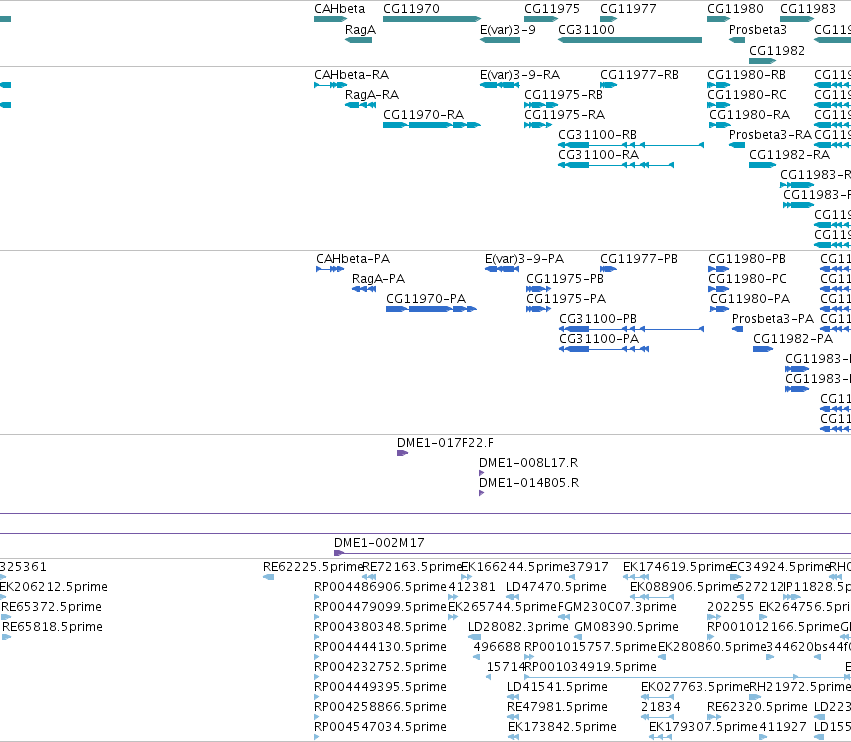
Task: Open transcript CG31100-RB
Action: pyautogui.click(x=631, y=145)
